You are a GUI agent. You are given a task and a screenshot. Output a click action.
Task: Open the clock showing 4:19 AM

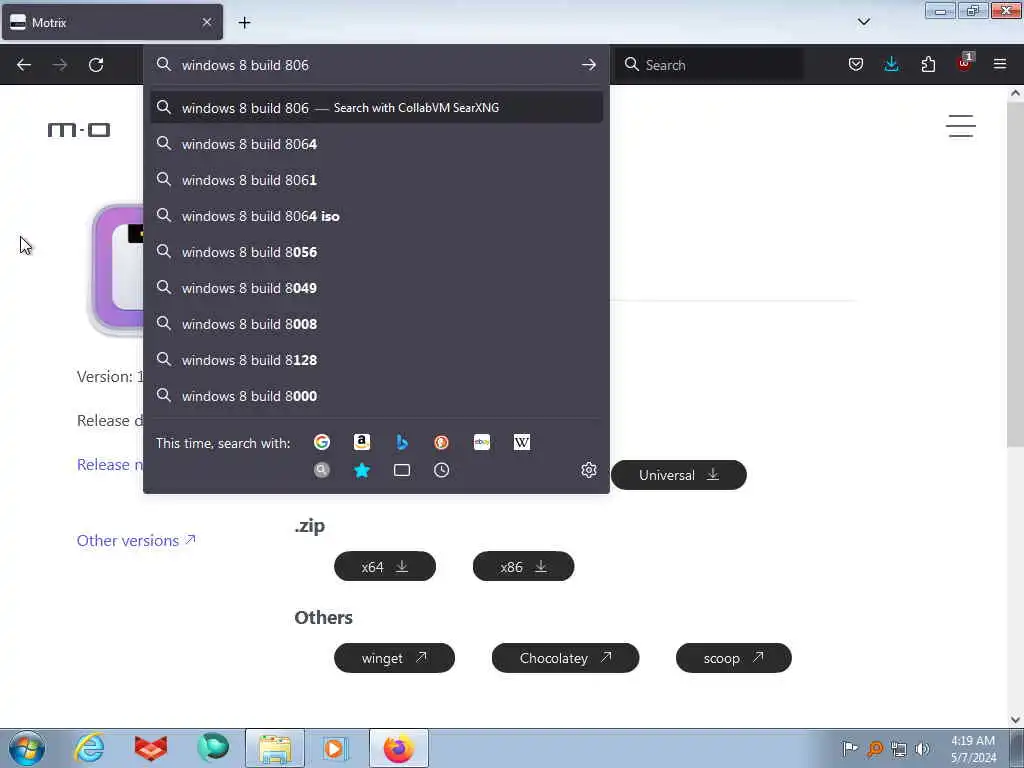pos(973,749)
